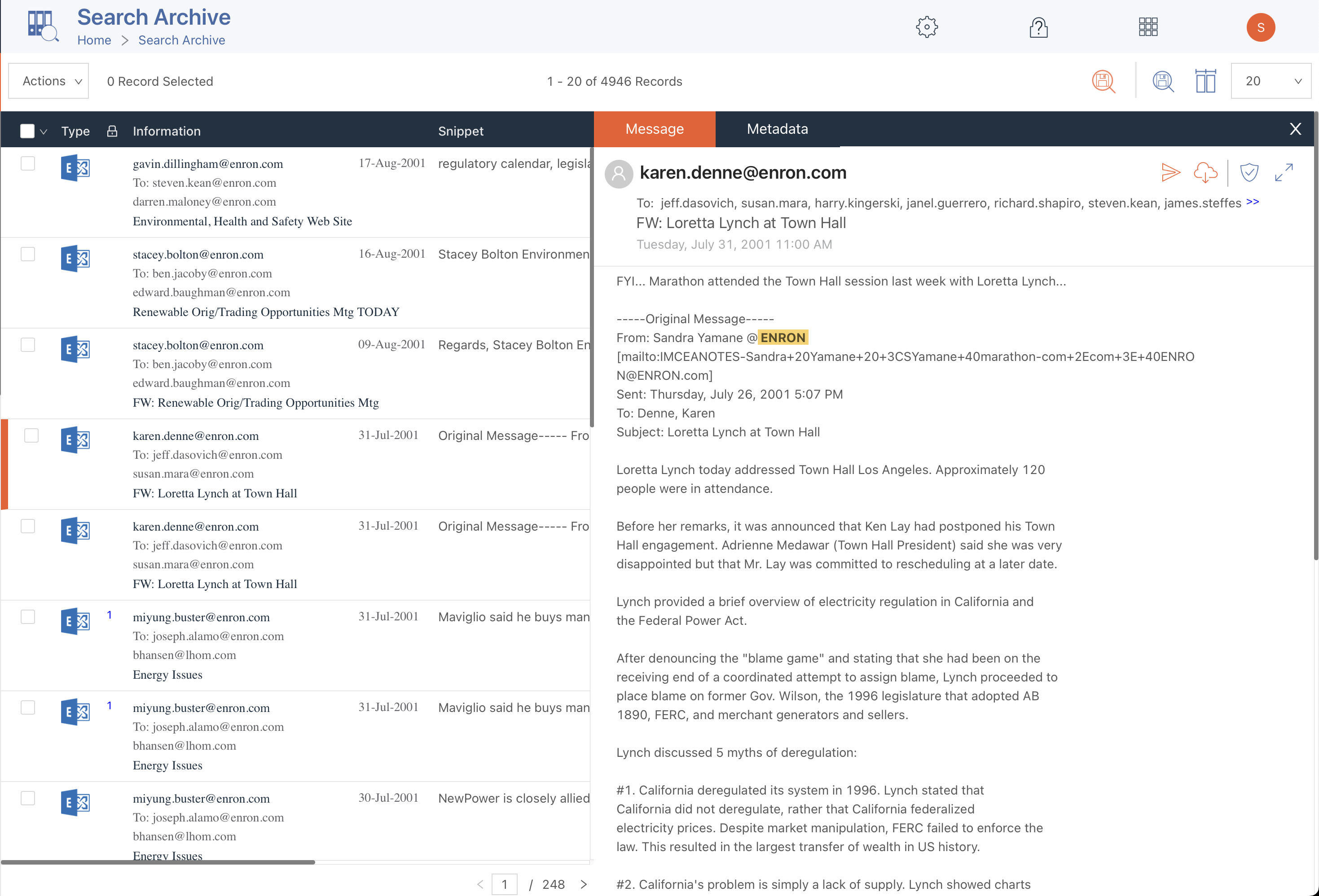
Task: Click the 17-Aug-2001 date cell
Action: 392,163
